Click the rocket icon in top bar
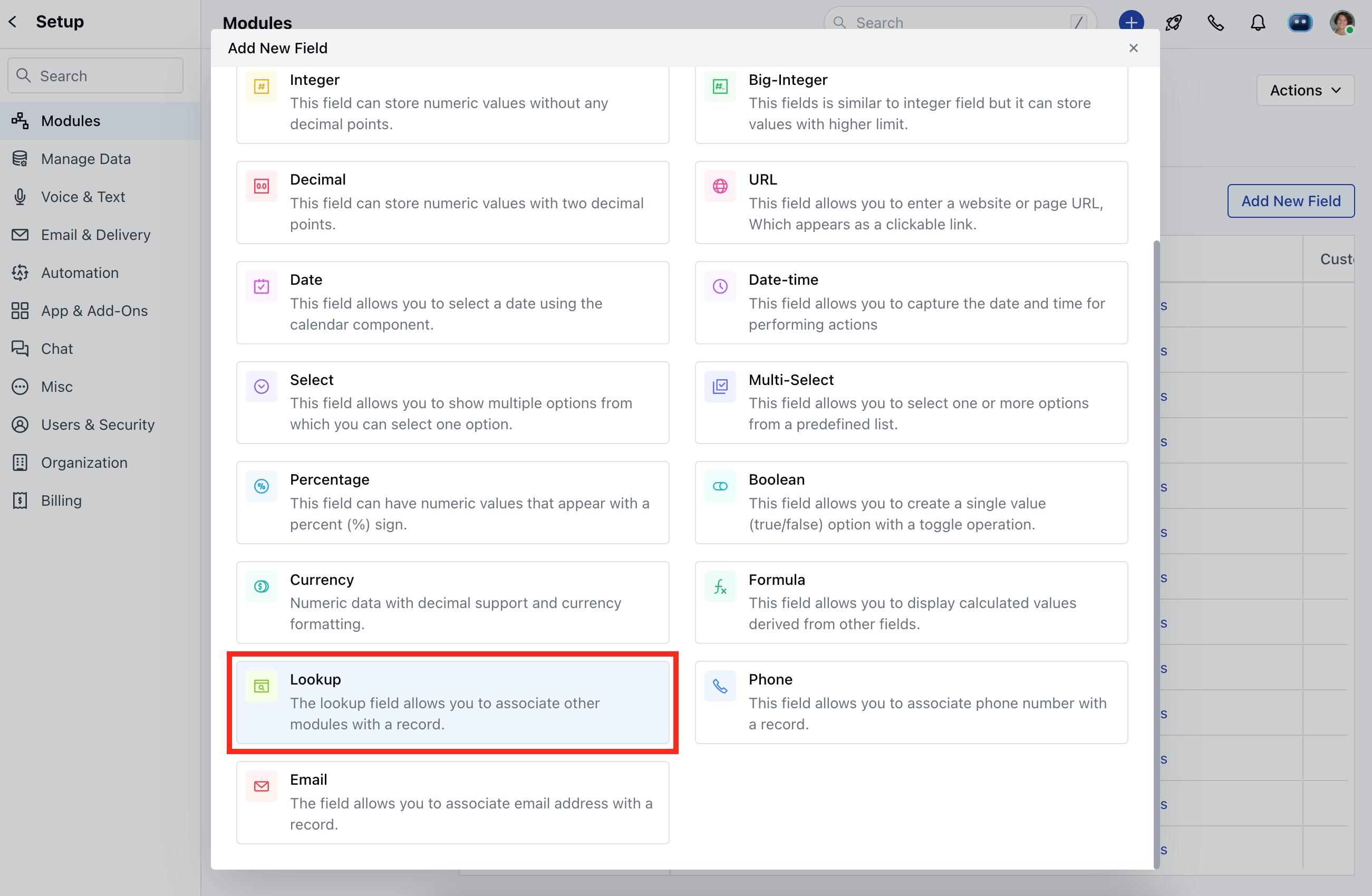Screen dimensions: 1372x896 [1173, 23]
